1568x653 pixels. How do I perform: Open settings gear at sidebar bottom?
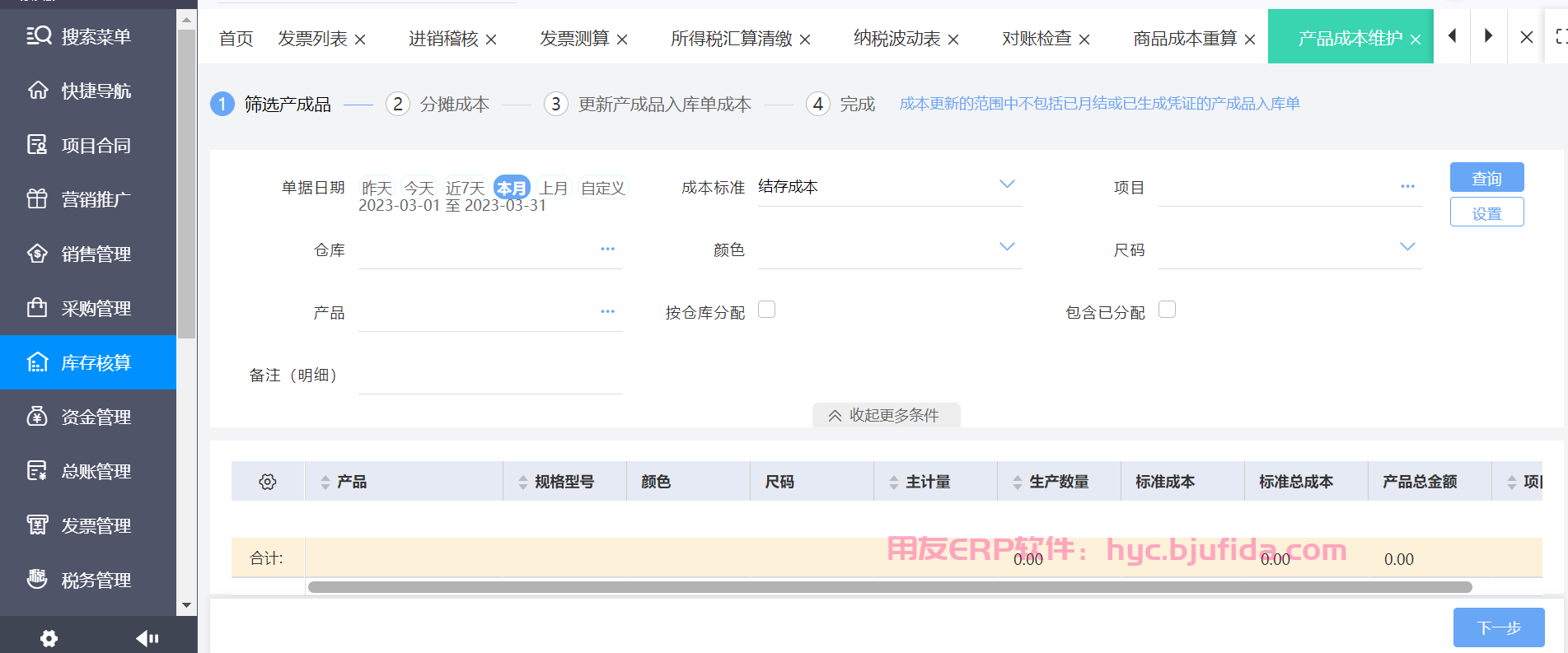point(49,638)
